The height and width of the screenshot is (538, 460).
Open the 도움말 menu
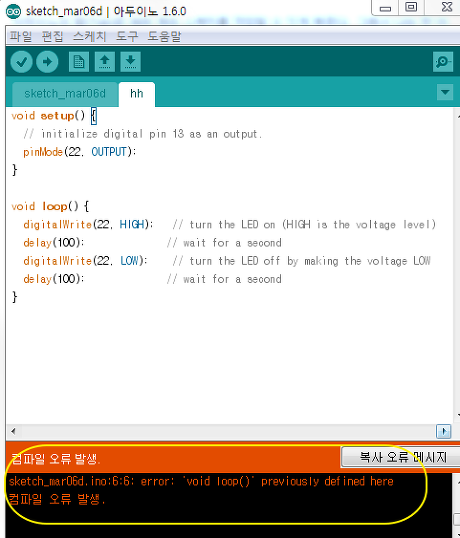(x=164, y=36)
